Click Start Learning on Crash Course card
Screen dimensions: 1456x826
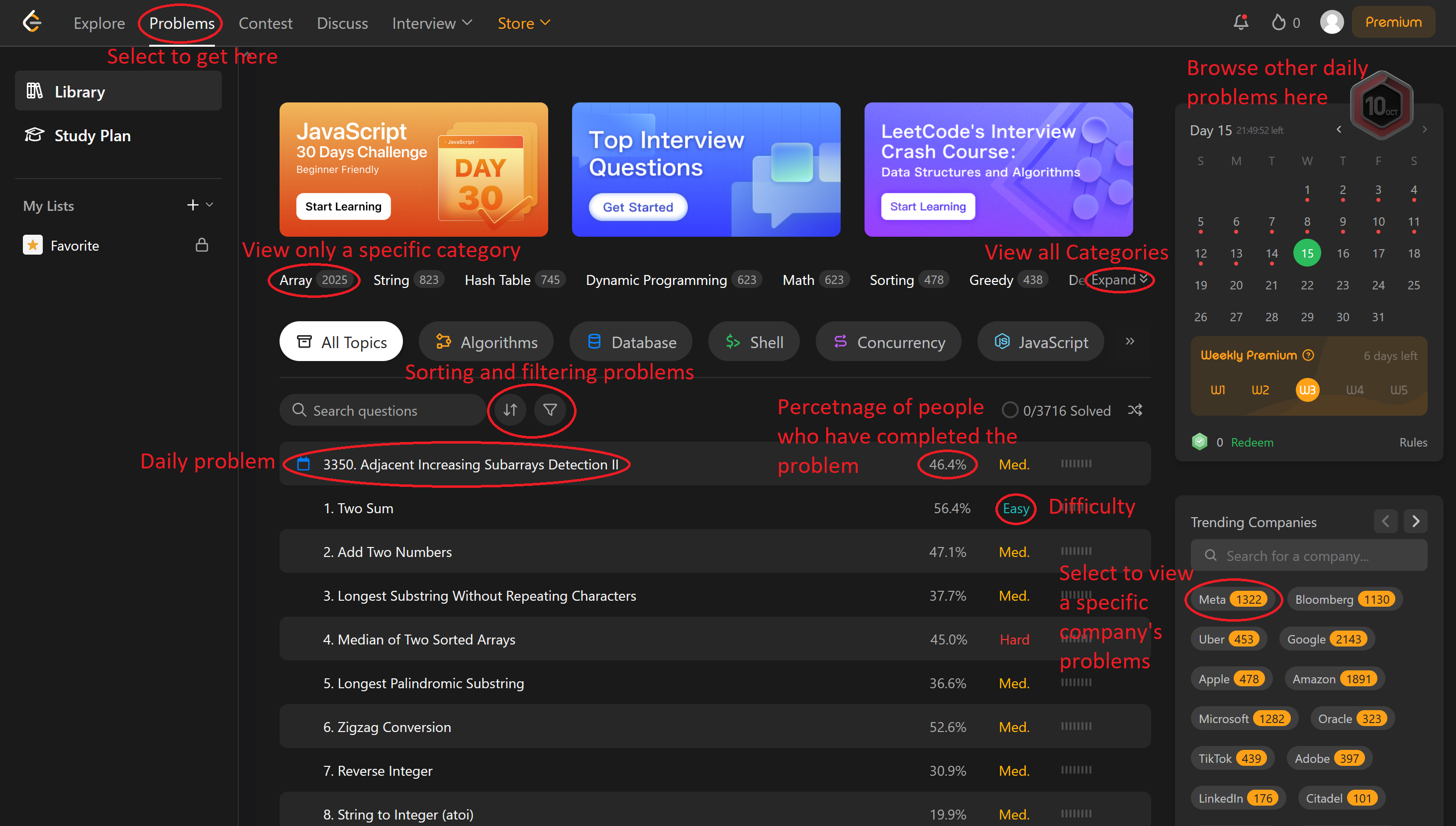coord(928,206)
